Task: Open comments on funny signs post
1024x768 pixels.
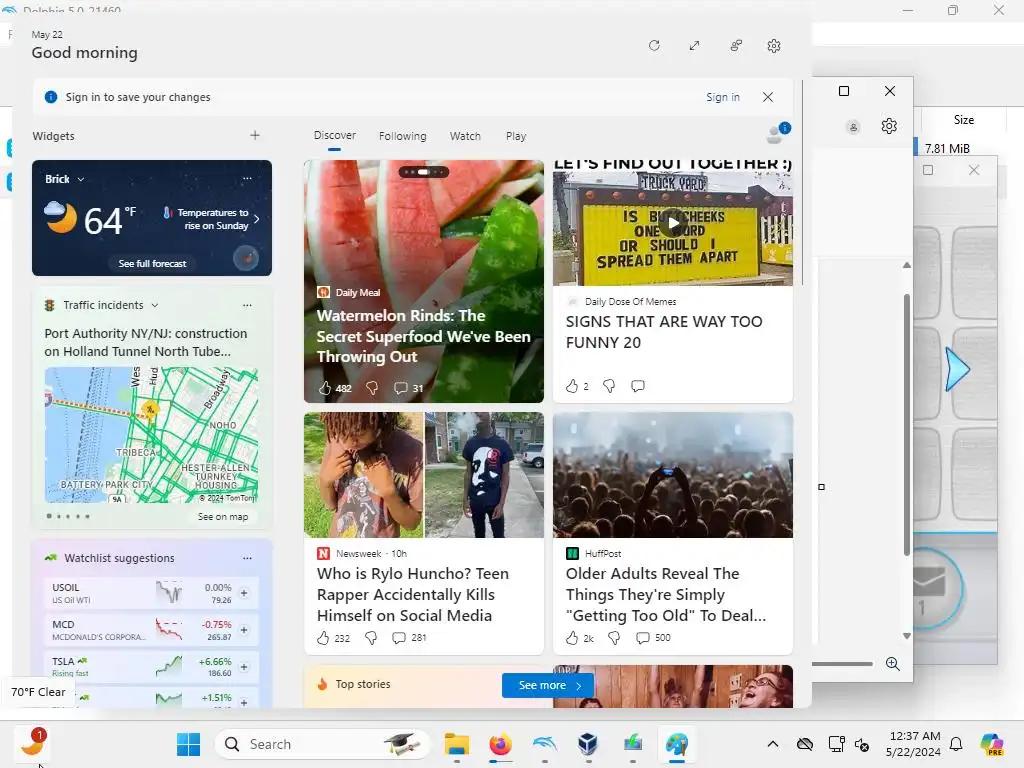Action: tap(637, 386)
